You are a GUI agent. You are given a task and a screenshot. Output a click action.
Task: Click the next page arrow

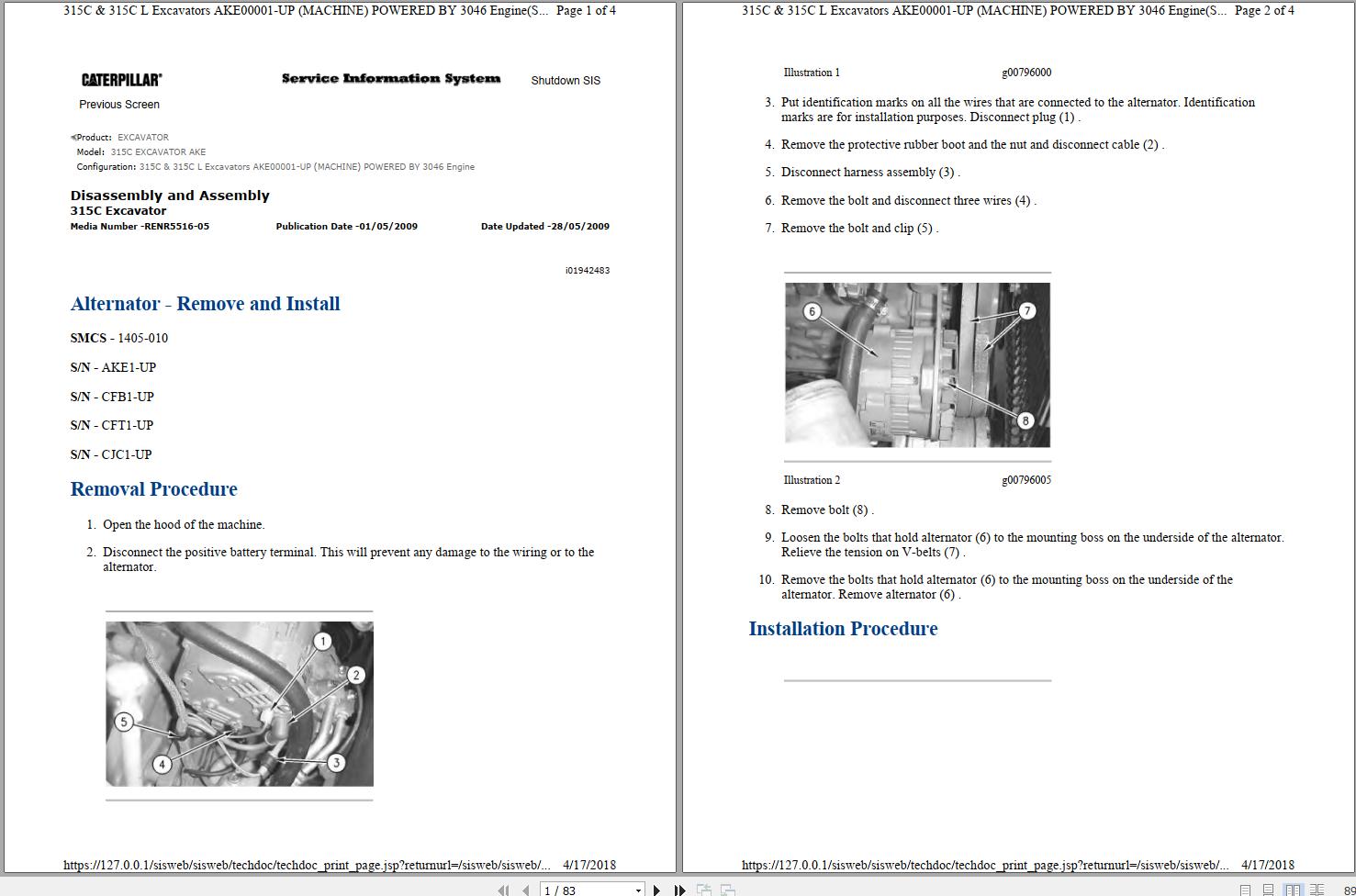point(655,890)
